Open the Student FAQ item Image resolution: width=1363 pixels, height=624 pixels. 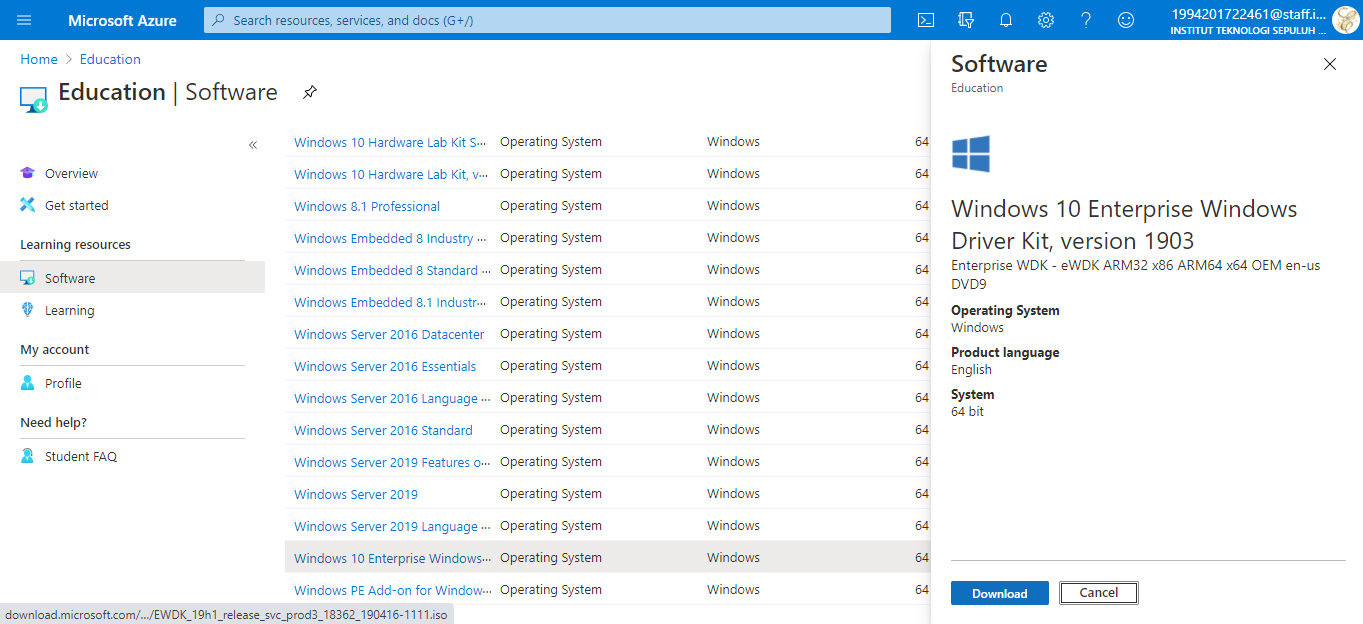[80, 457]
